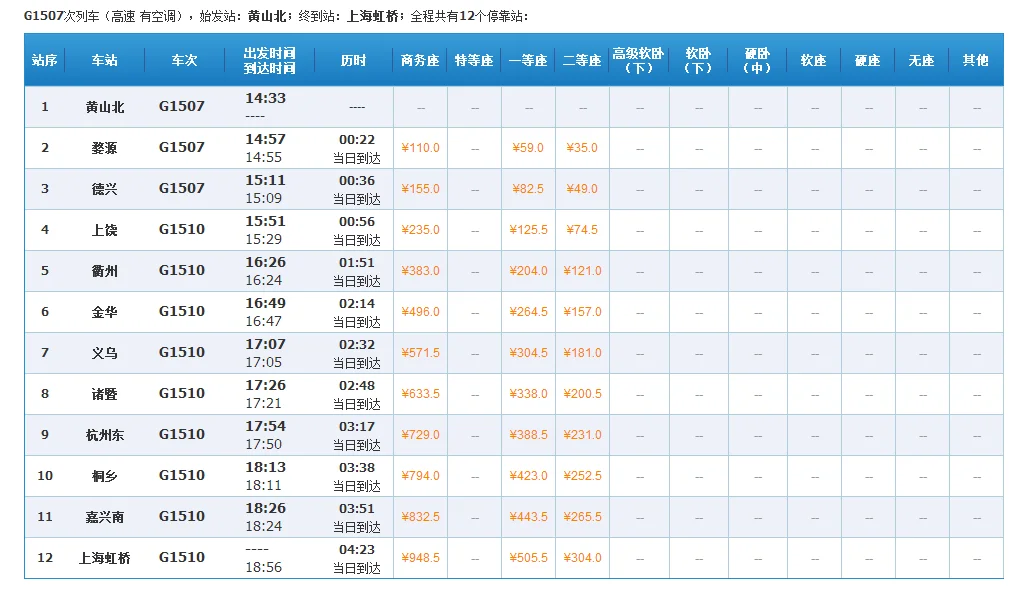Click train number G1507 in the first row

coord(184,106)
